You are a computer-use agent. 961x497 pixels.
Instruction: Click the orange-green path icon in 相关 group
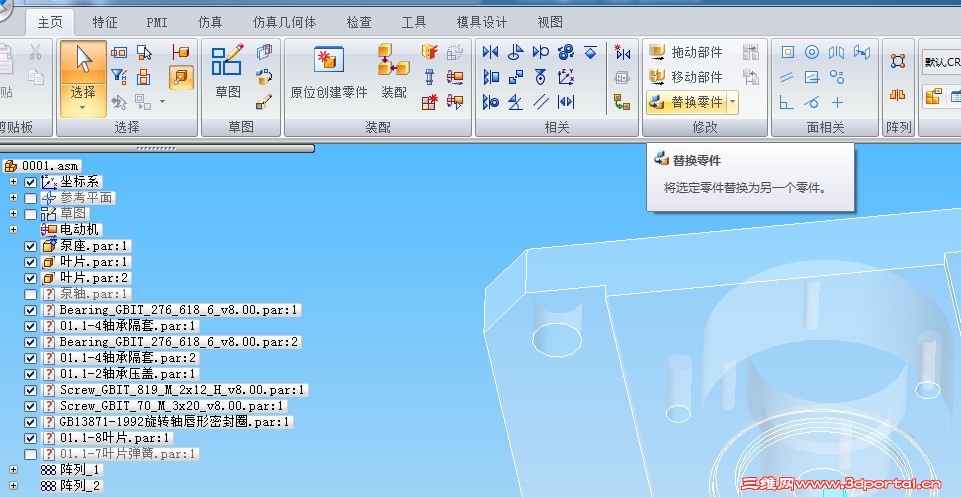622,102
